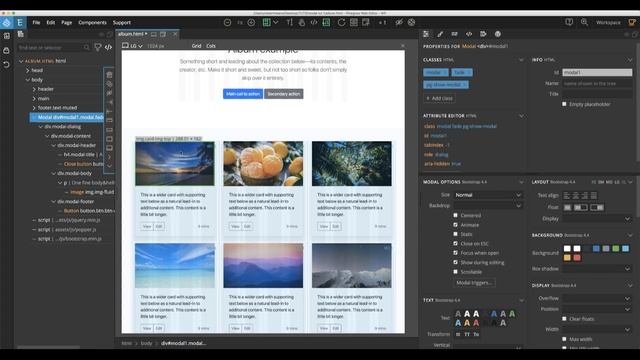Open the Style brush panel icon
Viewport: 640px width, 360px height.
click(x=440, y=34)
